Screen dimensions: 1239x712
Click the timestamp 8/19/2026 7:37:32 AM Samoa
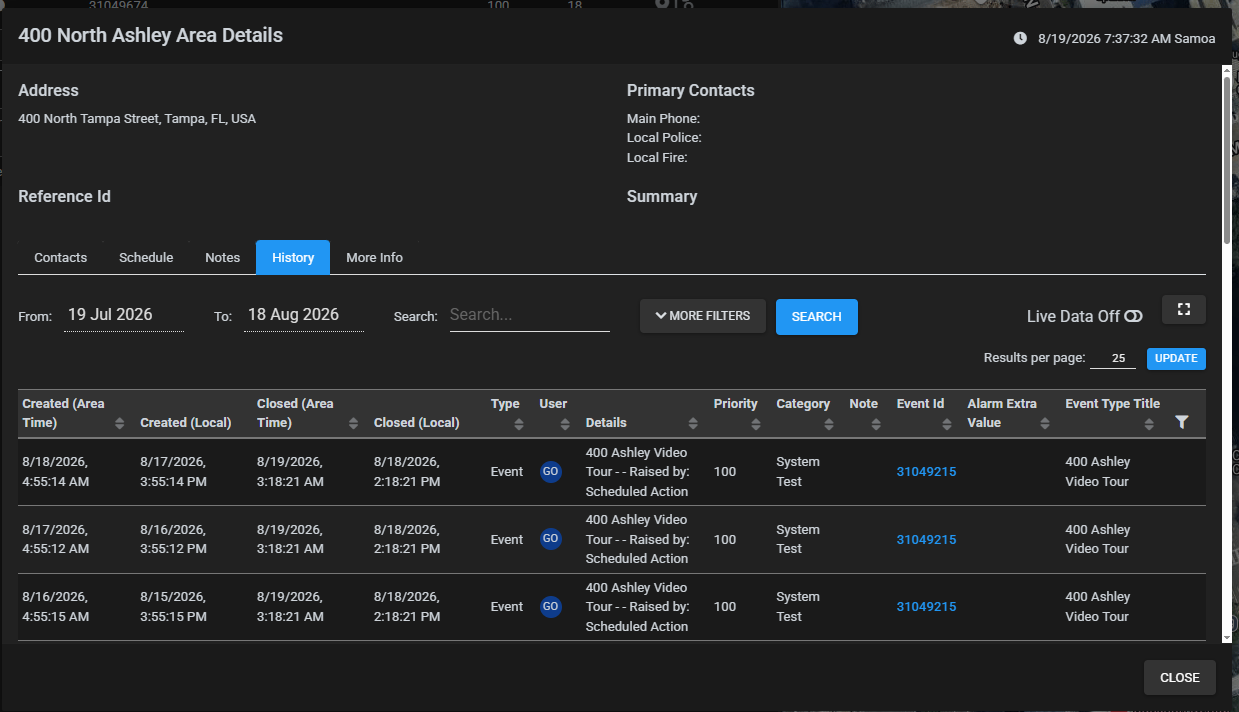(x=1127, y=39)
